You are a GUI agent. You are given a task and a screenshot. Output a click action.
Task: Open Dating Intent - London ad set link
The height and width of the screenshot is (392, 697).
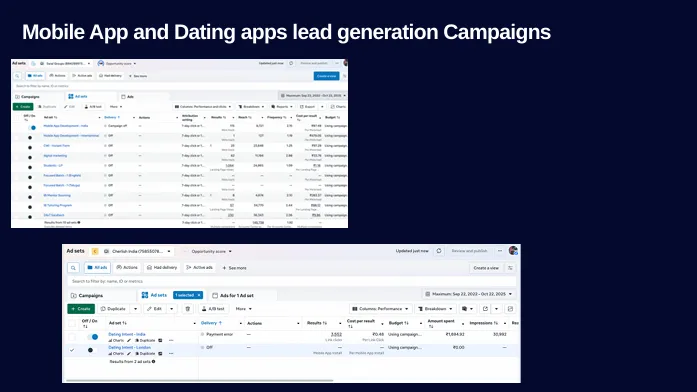coord(129,348)
